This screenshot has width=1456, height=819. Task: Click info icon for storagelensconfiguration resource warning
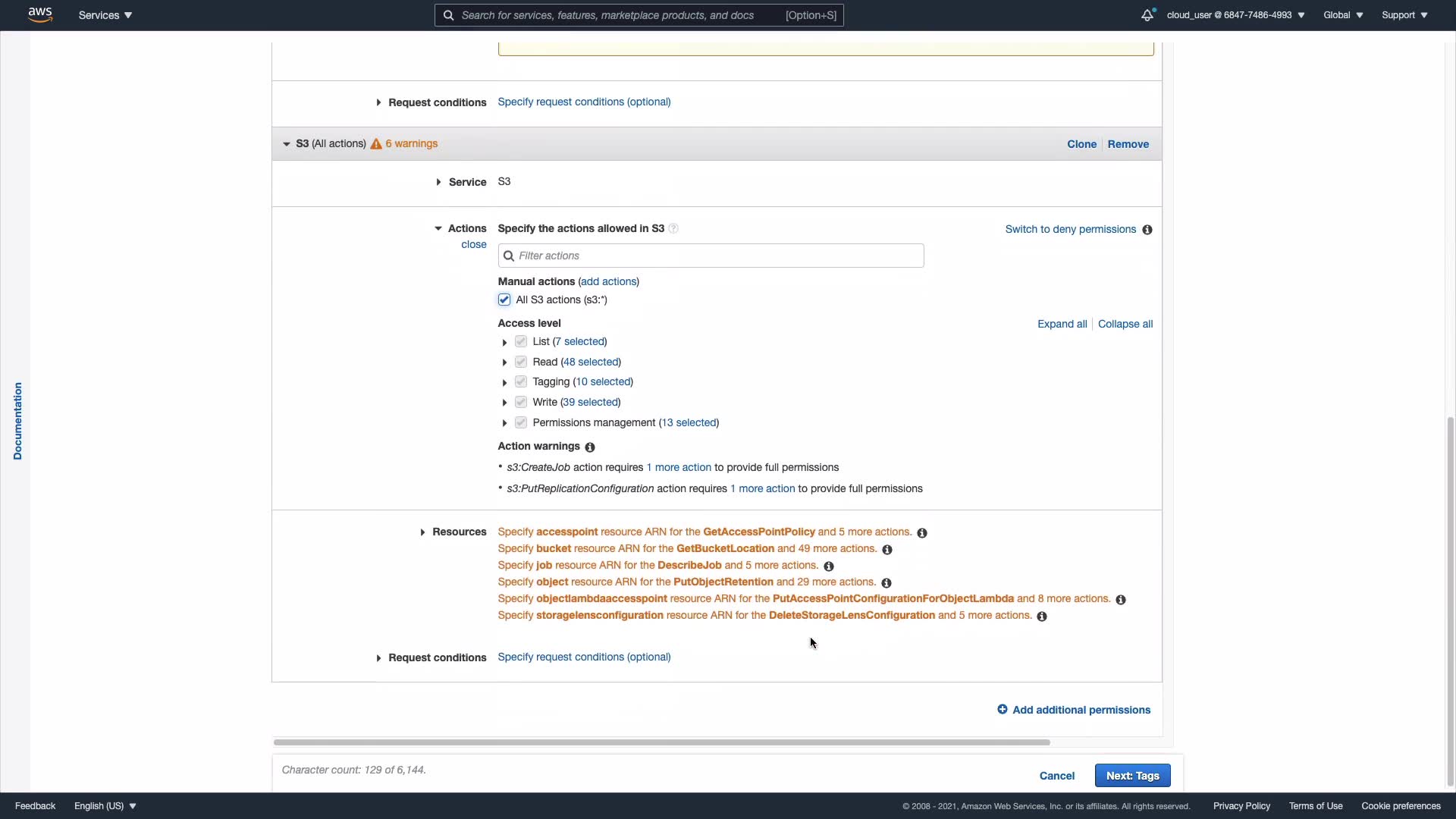(1042, 617)
